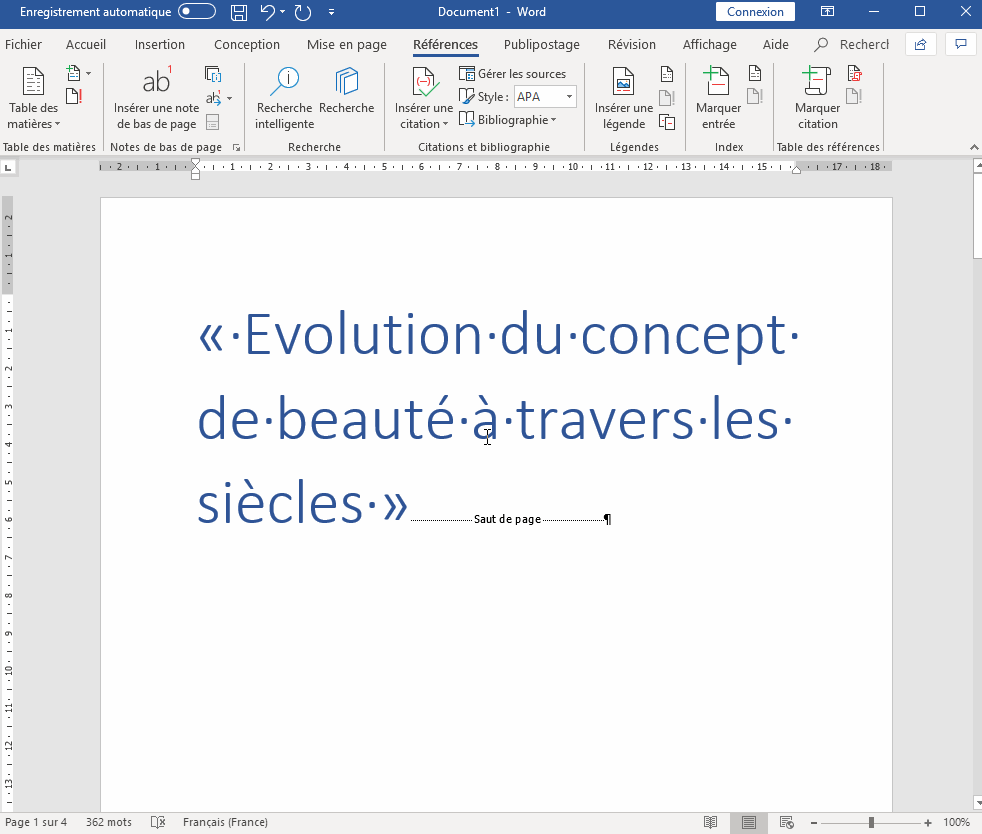The height and width of the screenshot is (834, 982).
Task: Click the Undo arrow icon
Action: point(267,12)
